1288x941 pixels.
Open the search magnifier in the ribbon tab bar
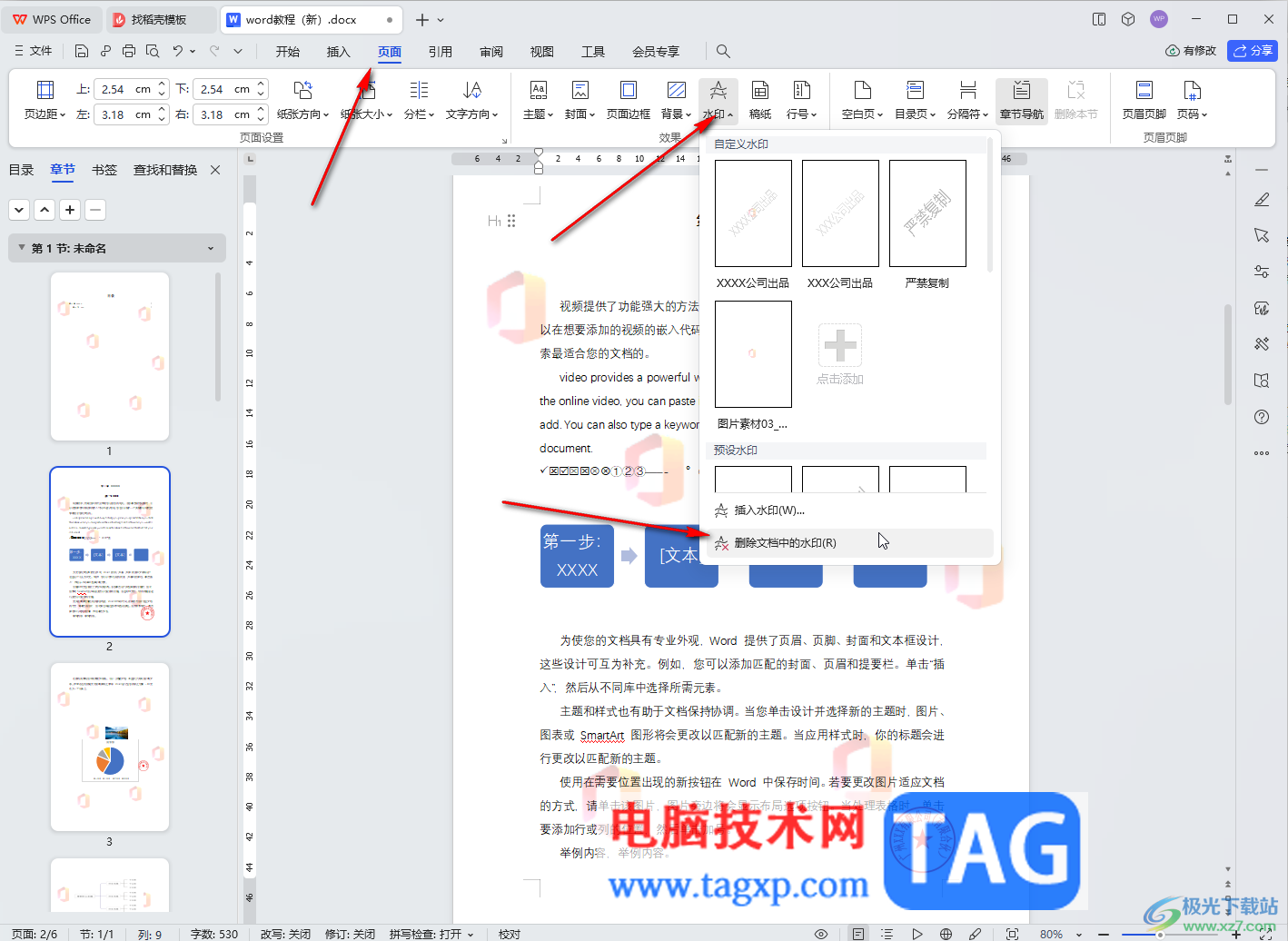click(x=723, y=51)
